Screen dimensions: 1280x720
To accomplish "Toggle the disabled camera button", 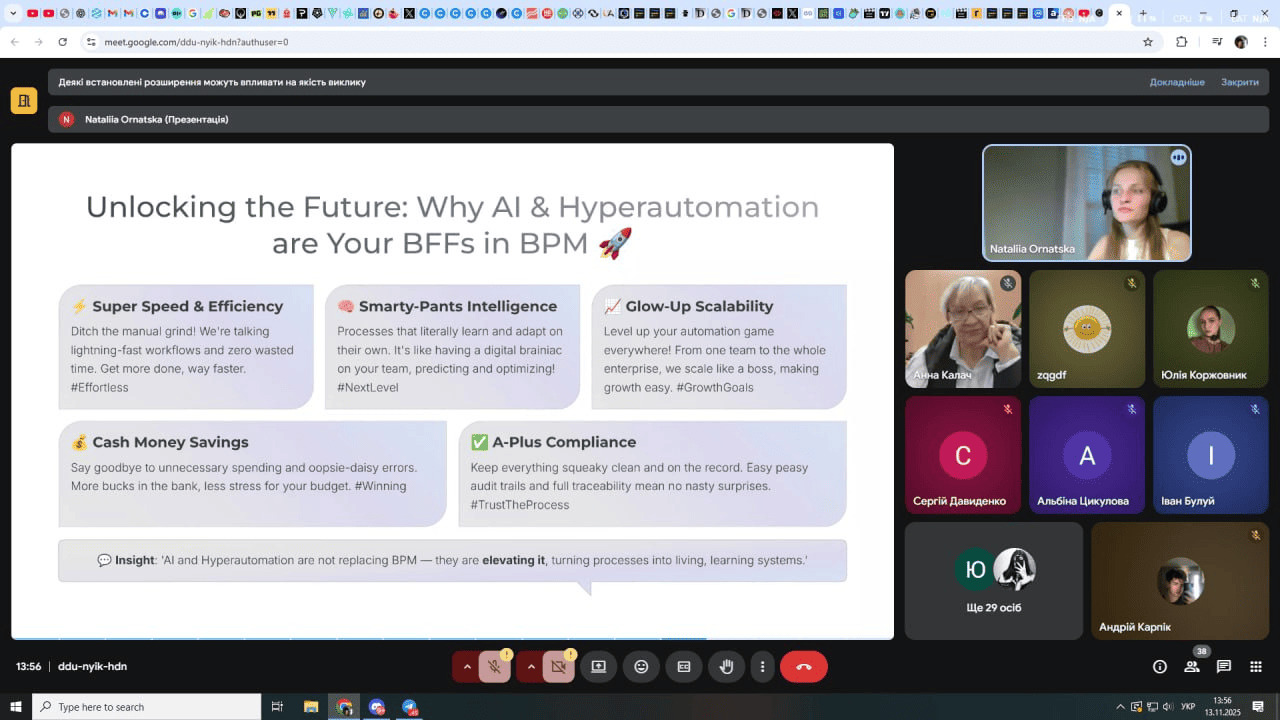I will tap(558, 667).
